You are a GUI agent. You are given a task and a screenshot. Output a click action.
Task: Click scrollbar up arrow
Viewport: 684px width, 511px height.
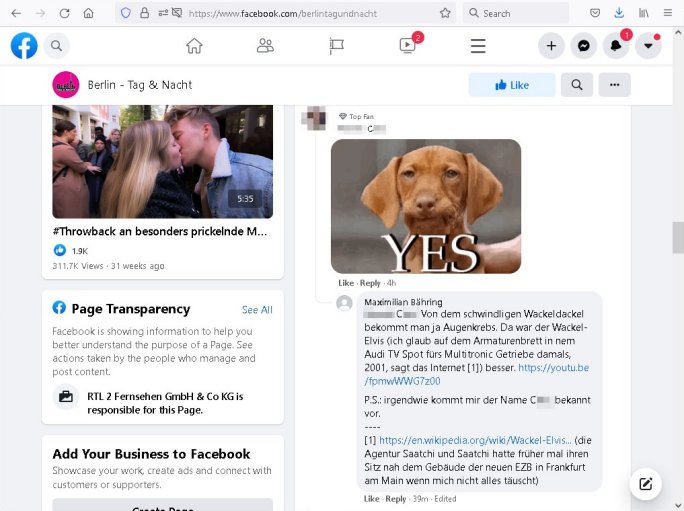pyautogui.click(x=678, y=32)
